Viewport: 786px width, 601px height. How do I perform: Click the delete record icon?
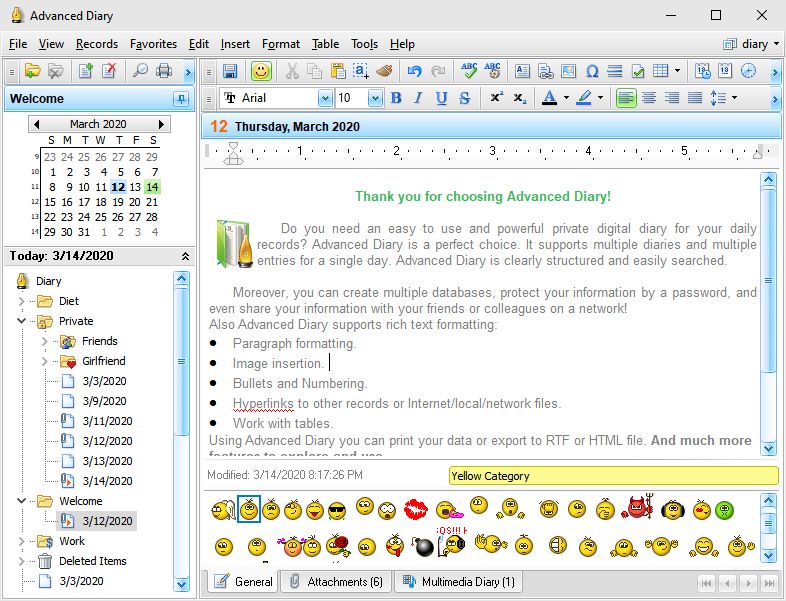pyautogui.click(x=109, y=71)
